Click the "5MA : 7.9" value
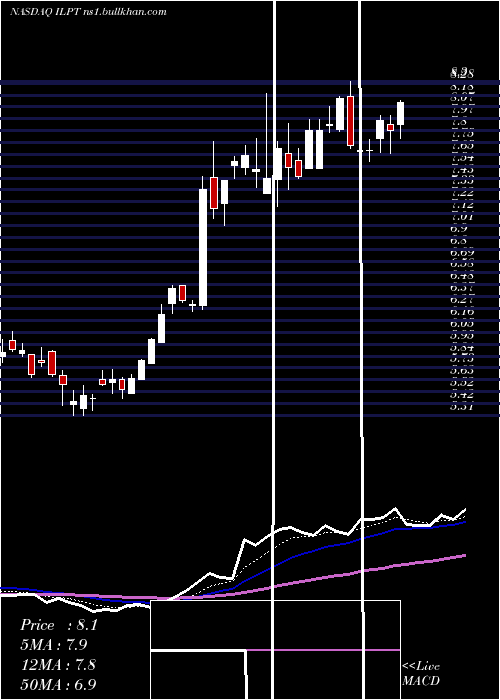This screenshot has width=500, height=700. click(54, 645)
